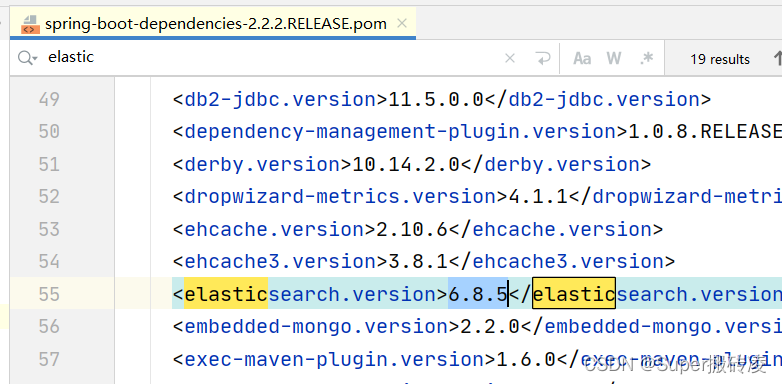
Task: Go to previous occurrence arrow
Action: pos(777,58)
